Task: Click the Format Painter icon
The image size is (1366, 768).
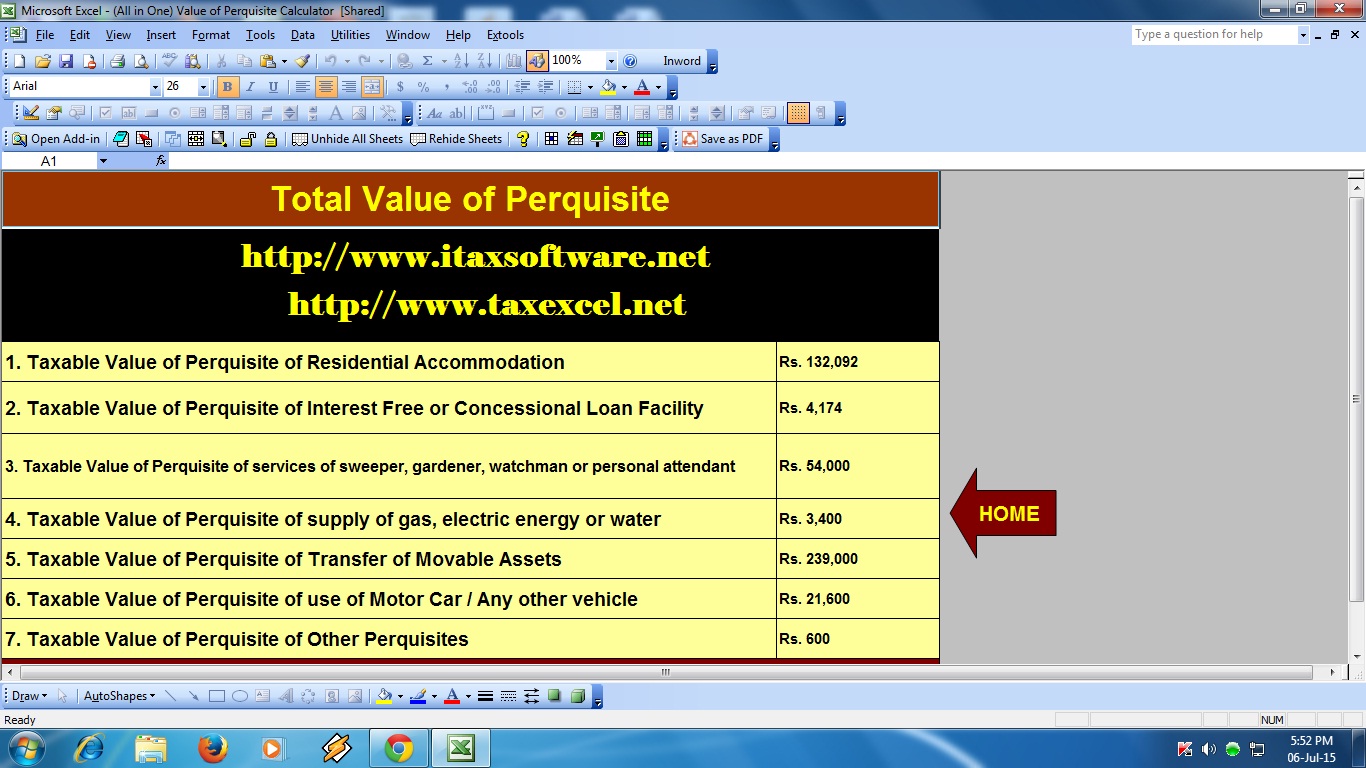Action: tap(303, 60)
